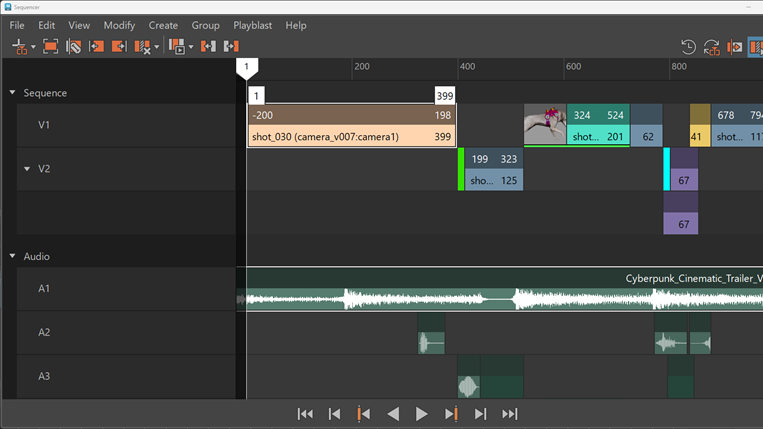The image size is (763, 429).
Task: Click the trim shot start toolbar icon
Action: pyautogui.click(x=96, y=47)
